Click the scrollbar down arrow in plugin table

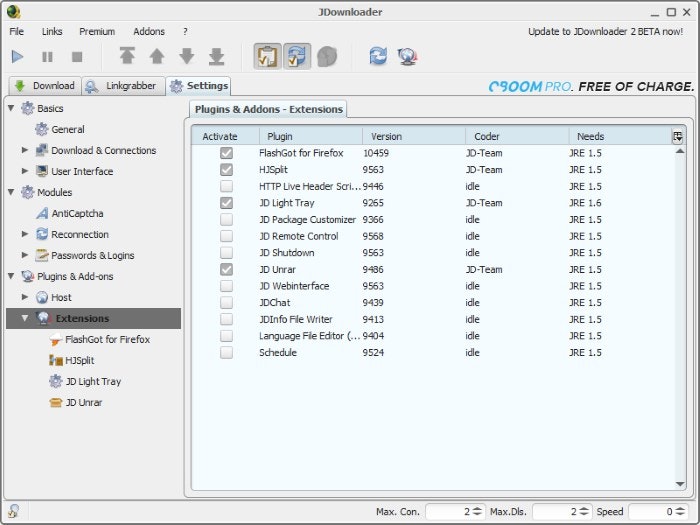(680, 484)
